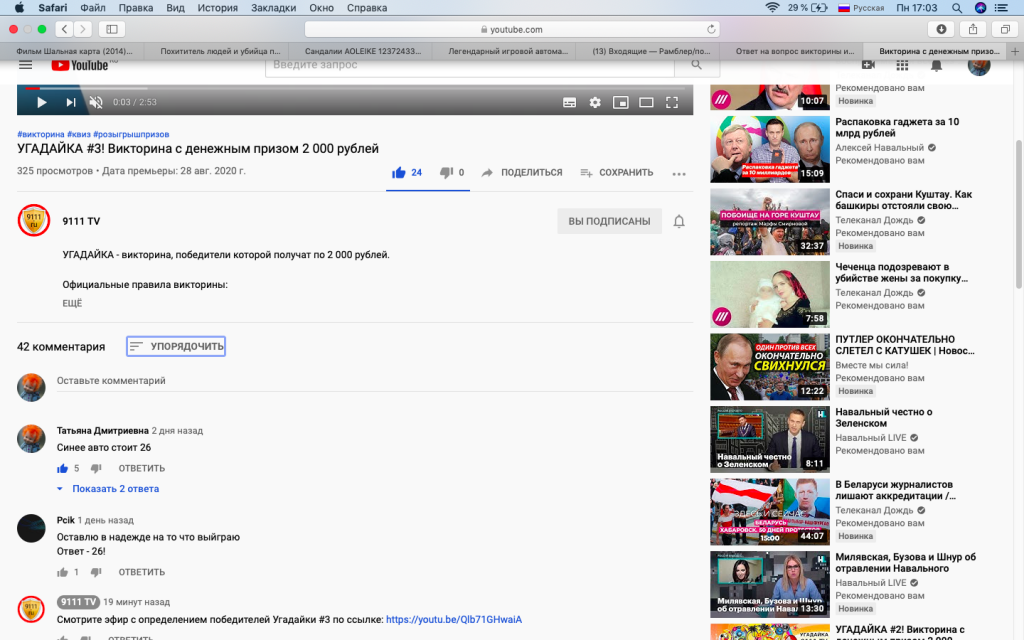Open video player settings gear
This screenshot has width=1024, height=640.
point(595,102)
